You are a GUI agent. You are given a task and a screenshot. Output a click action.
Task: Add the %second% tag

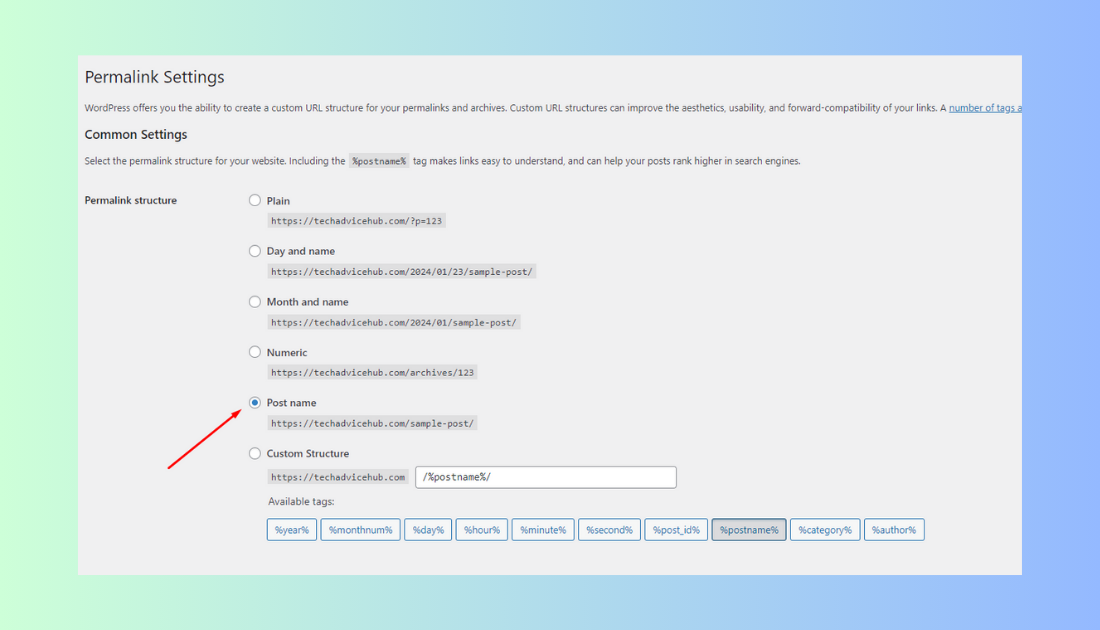[x=609, y=530]
